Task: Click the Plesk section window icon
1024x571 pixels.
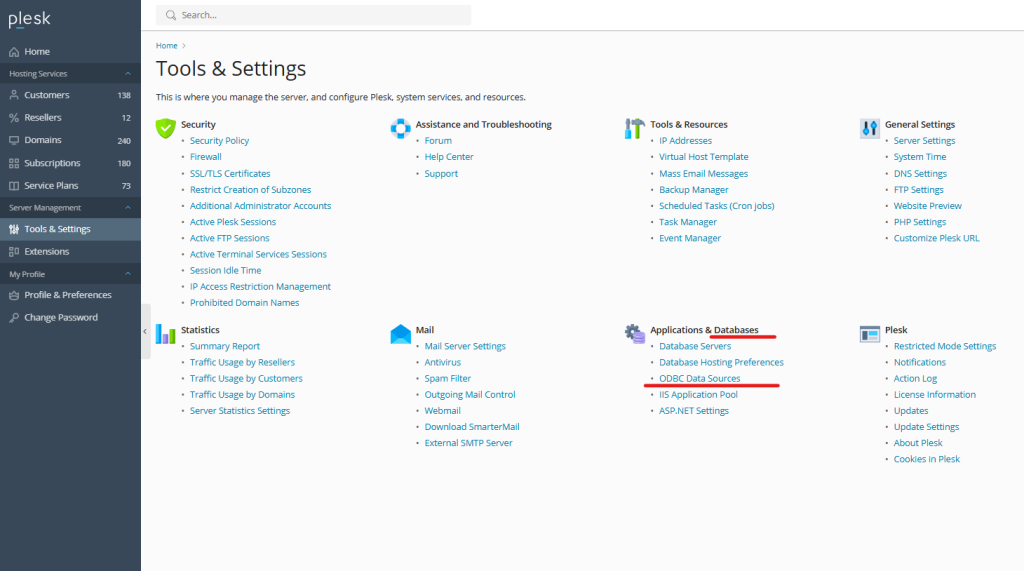Action: click(x=870, y=334)
